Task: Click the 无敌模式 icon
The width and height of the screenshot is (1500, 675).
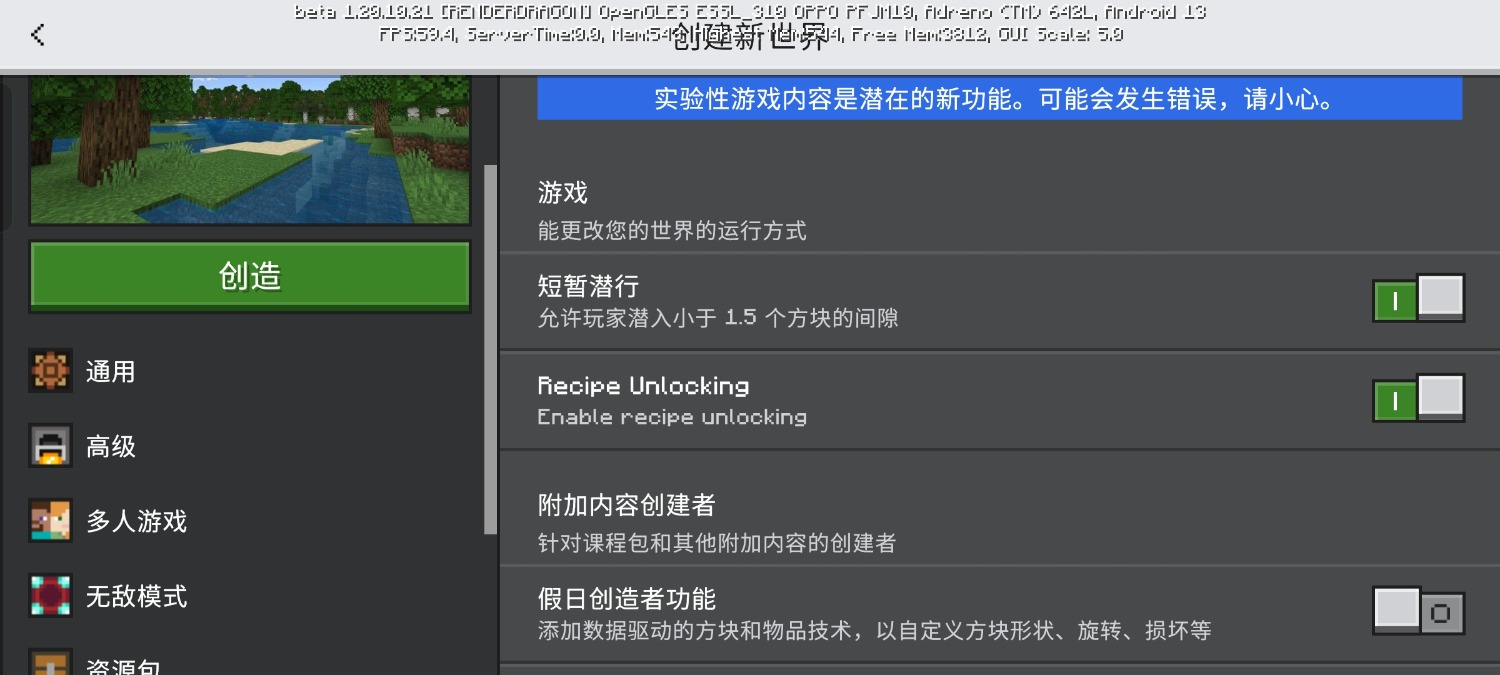Action: 50,596
